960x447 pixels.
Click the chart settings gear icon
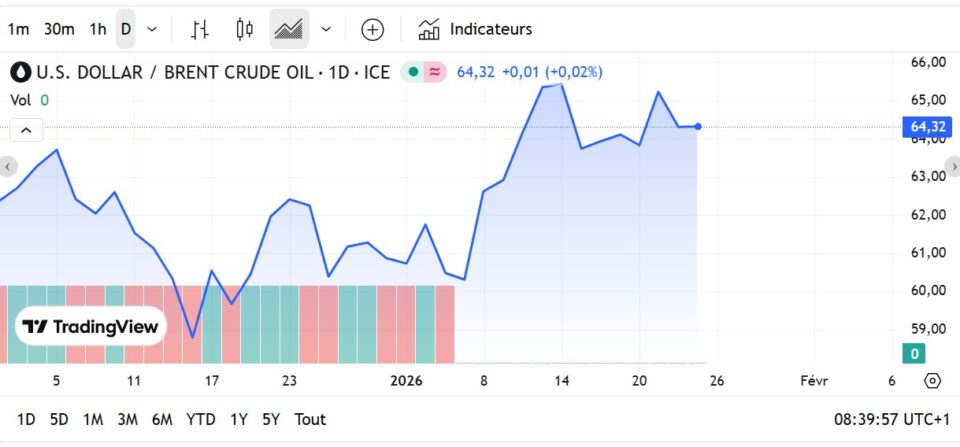[932, 381]
